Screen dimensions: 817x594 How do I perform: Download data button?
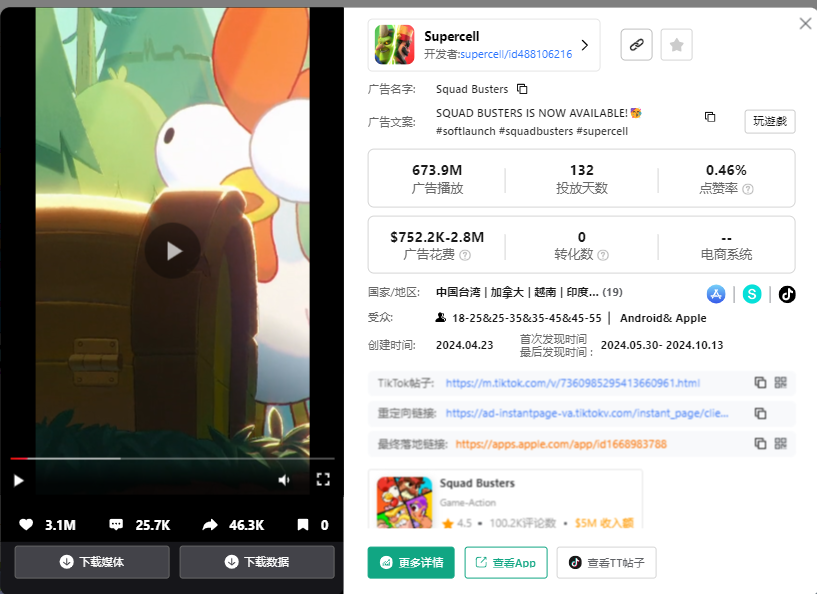(257, 562)
